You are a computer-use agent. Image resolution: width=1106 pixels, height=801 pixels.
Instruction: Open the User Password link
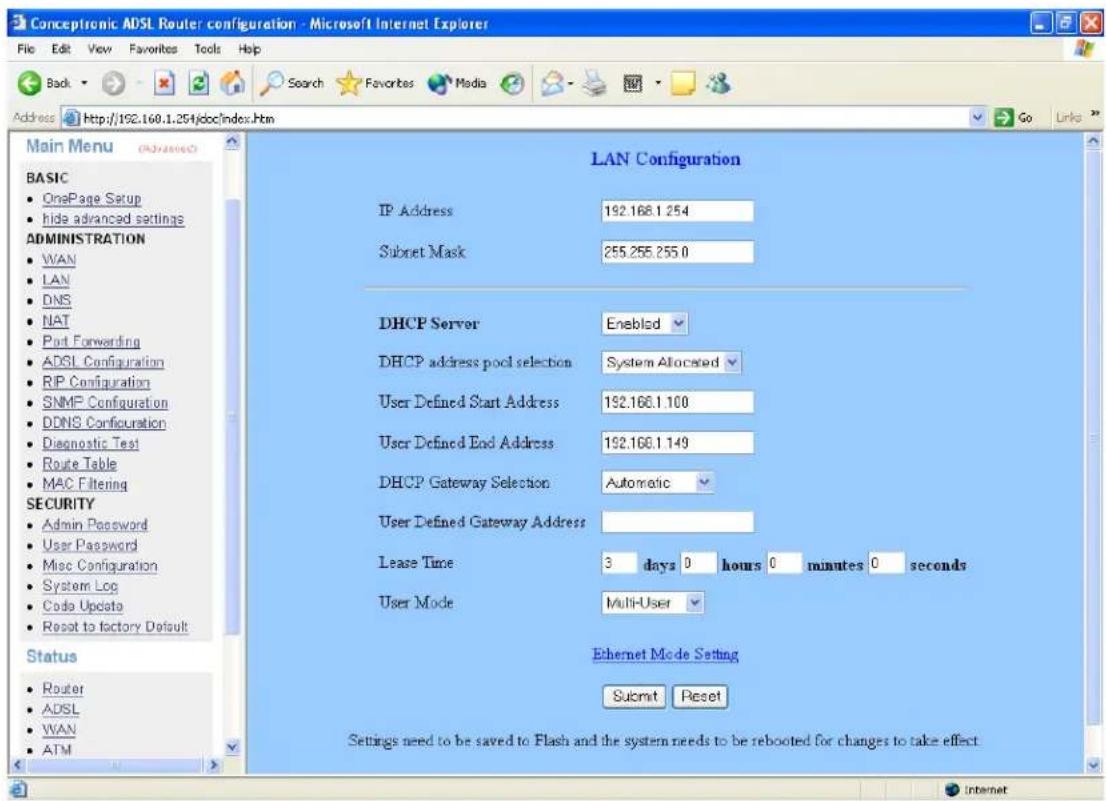tap(90, 546)
